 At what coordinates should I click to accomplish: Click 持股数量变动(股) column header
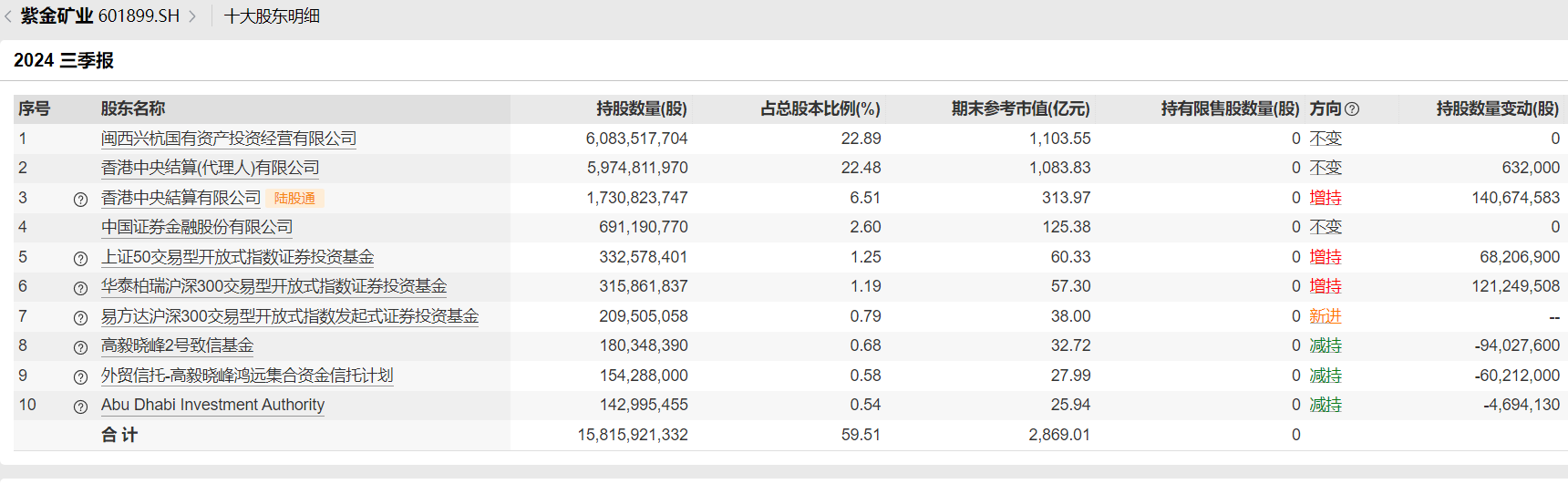[1497, 108]
